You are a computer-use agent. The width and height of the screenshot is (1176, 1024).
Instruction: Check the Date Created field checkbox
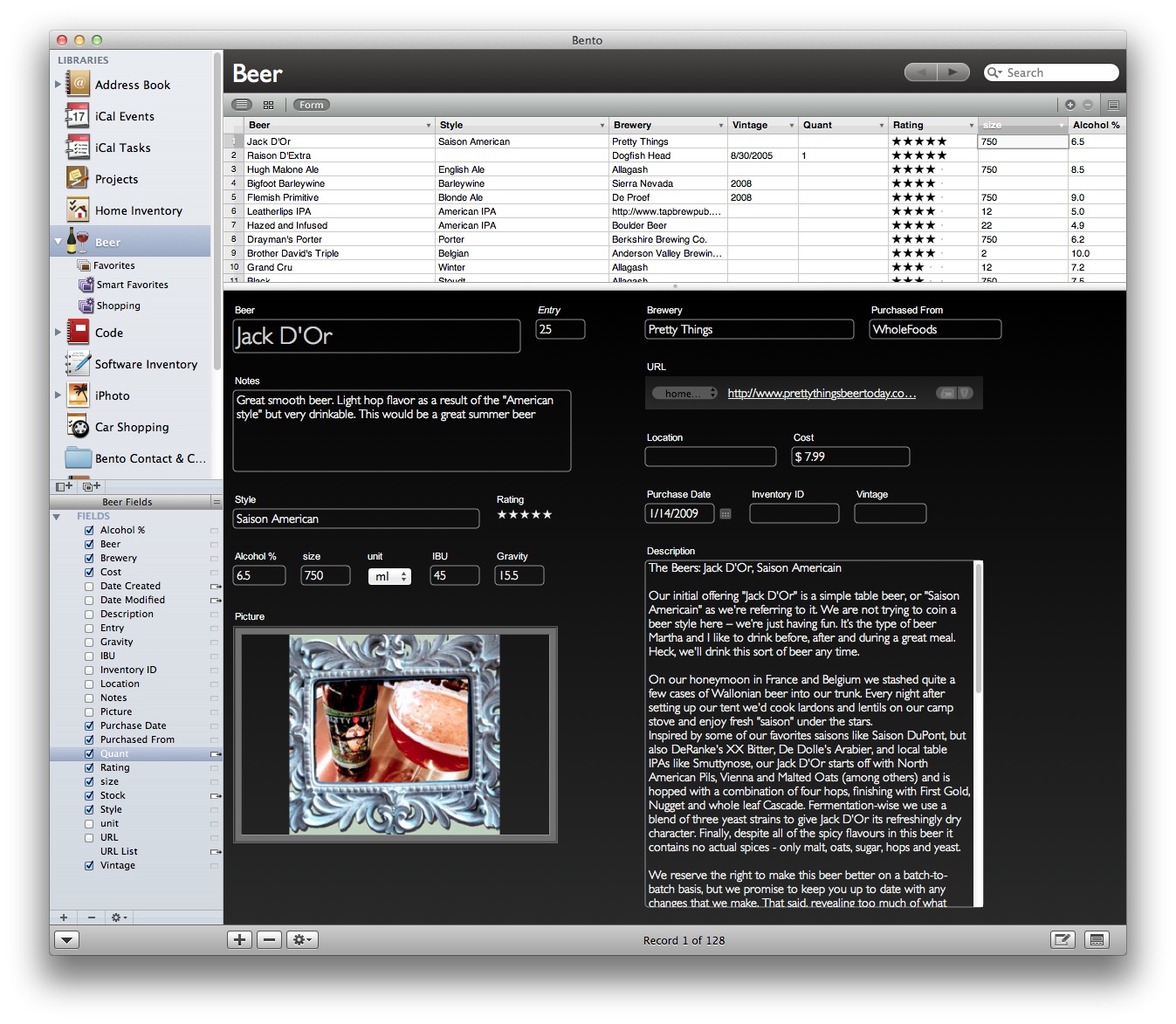click(x=89, y=586)
